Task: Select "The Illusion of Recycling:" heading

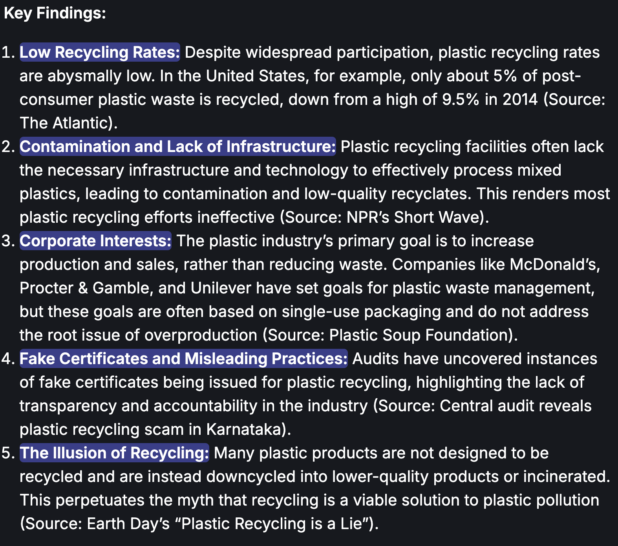Action: click(114, 453)
